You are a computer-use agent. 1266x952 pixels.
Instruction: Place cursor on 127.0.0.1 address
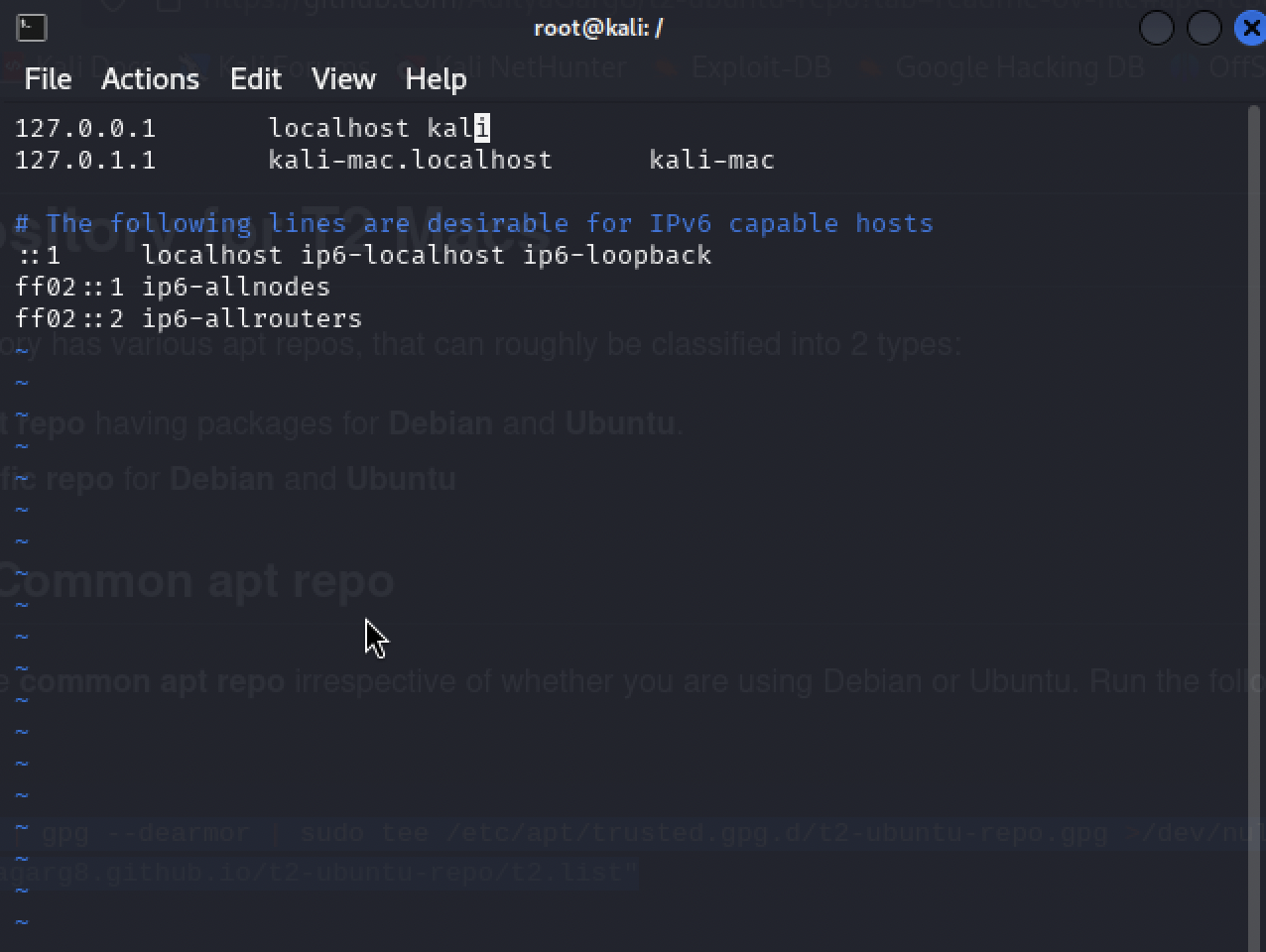click(85, 129)
